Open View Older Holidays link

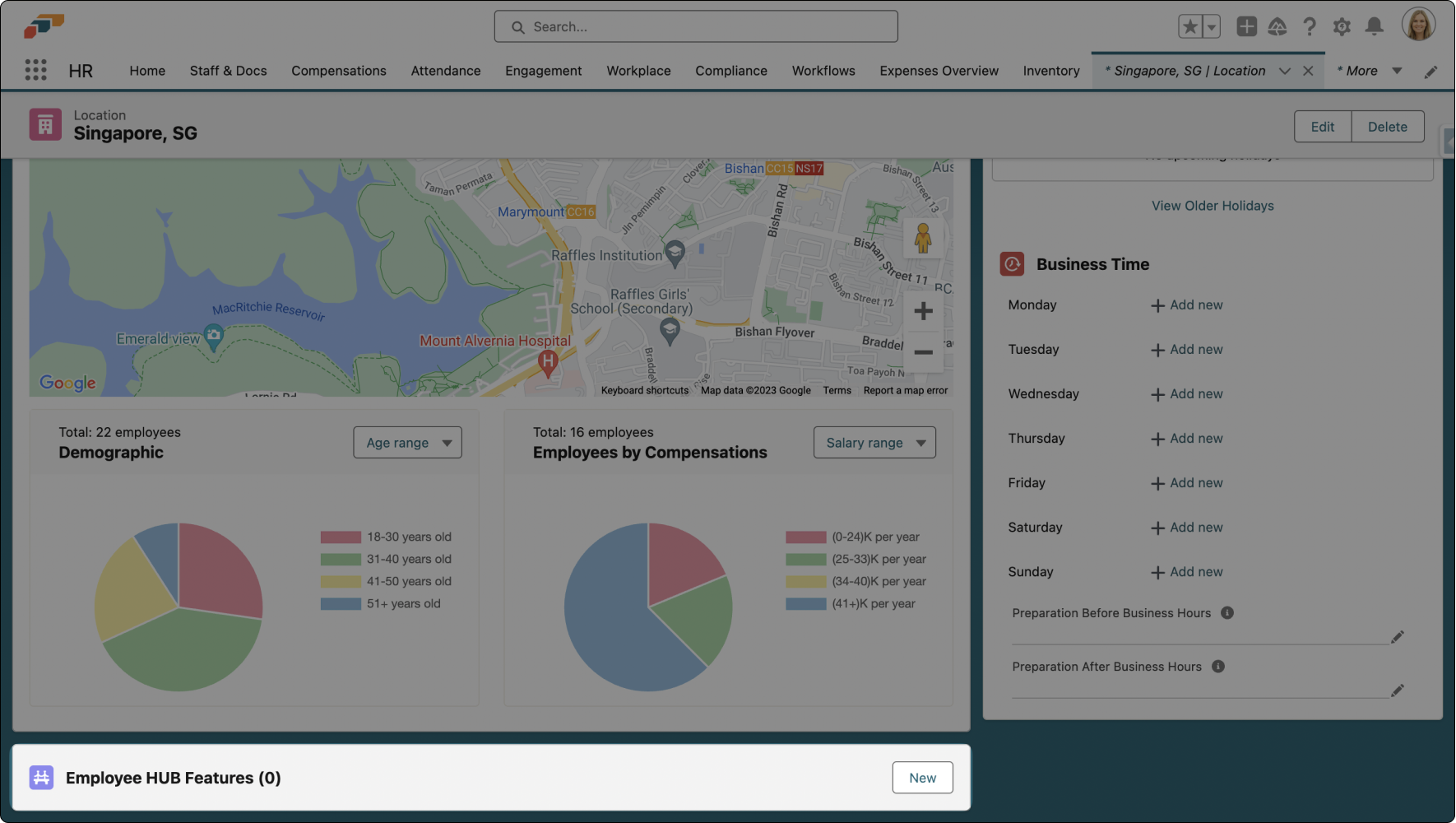point(1213,205)
